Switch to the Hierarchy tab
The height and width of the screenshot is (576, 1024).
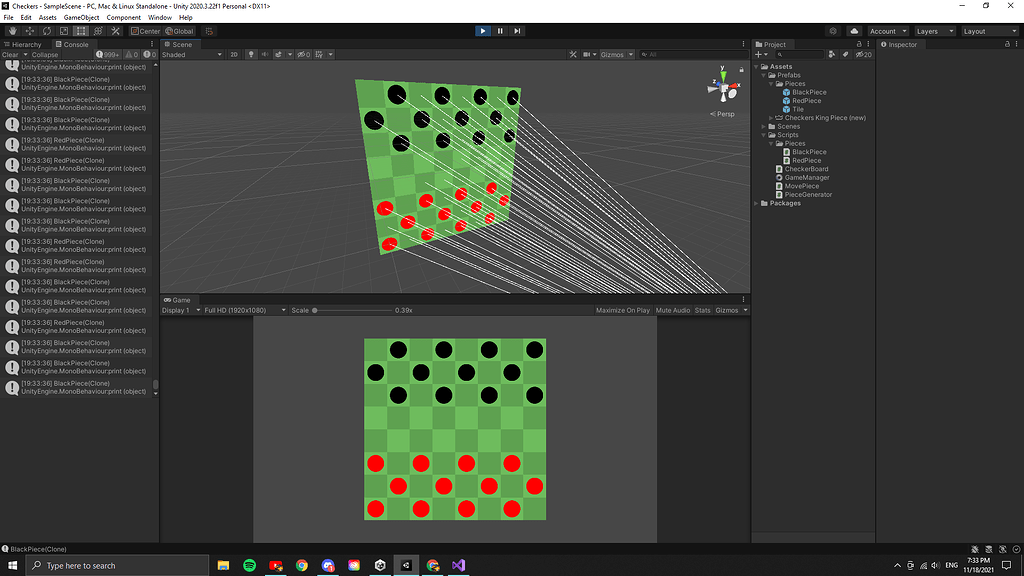[27, 44]
